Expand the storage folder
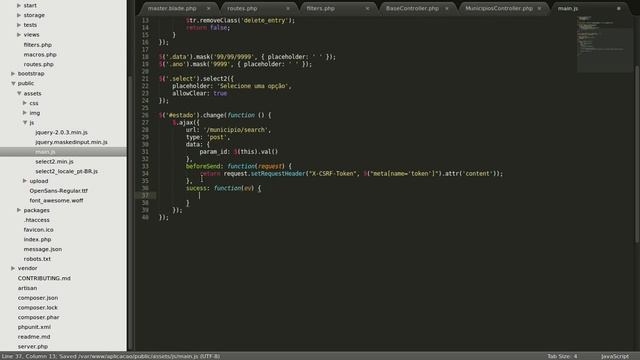This screenshot has width=640, height=360. point(19,15)
